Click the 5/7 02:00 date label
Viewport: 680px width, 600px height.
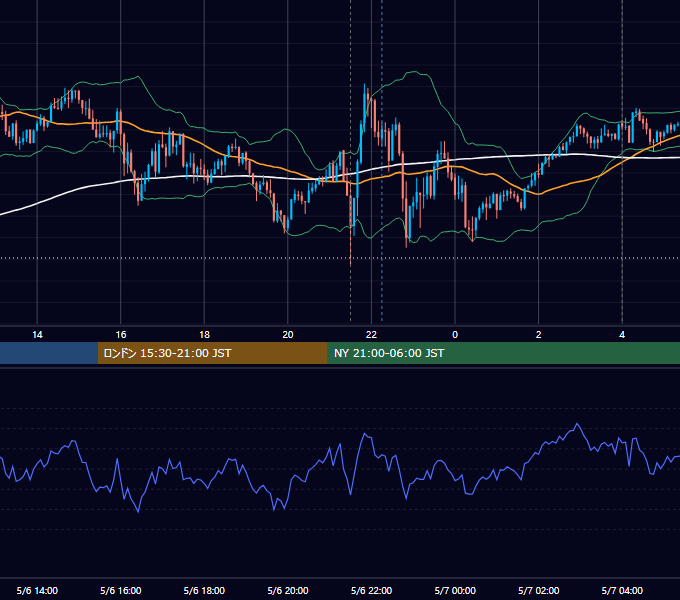pos(539,590)
